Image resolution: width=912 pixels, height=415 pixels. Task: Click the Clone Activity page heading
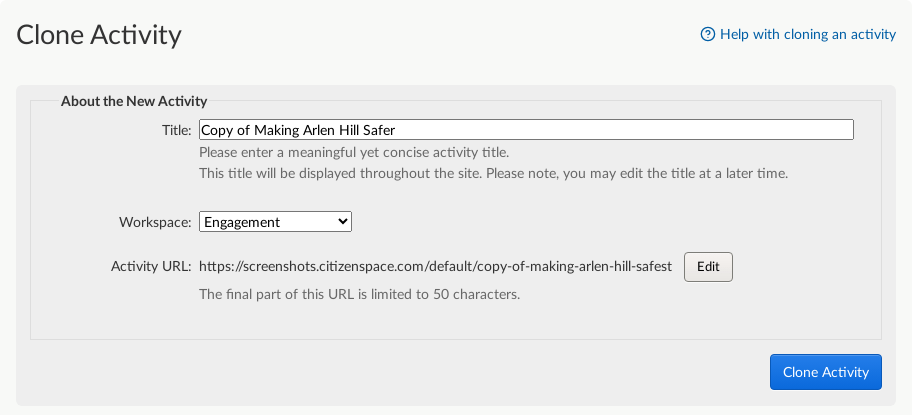99,35
